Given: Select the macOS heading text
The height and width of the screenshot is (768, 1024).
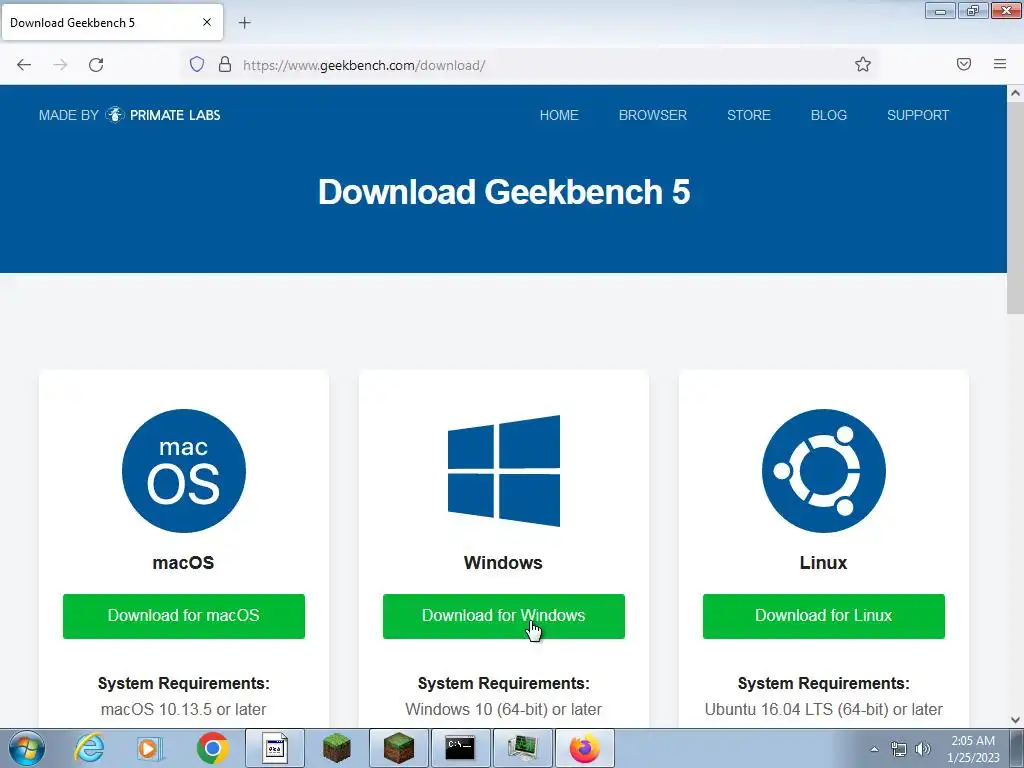Looking at the screenshot, I should pos(184,563).
